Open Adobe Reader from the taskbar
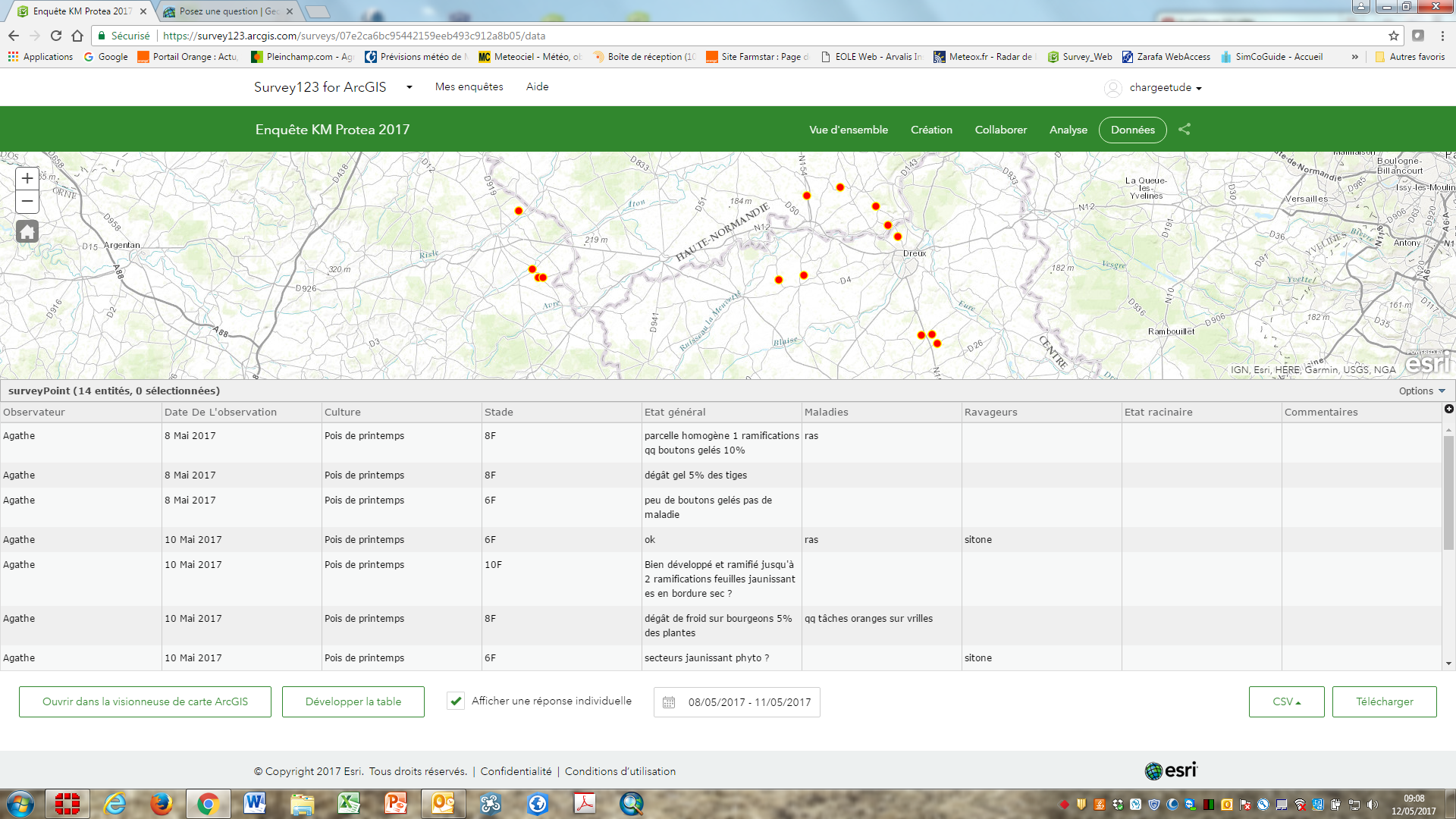The width and height of the screenshot is (1456, 819). coord(585,804)
